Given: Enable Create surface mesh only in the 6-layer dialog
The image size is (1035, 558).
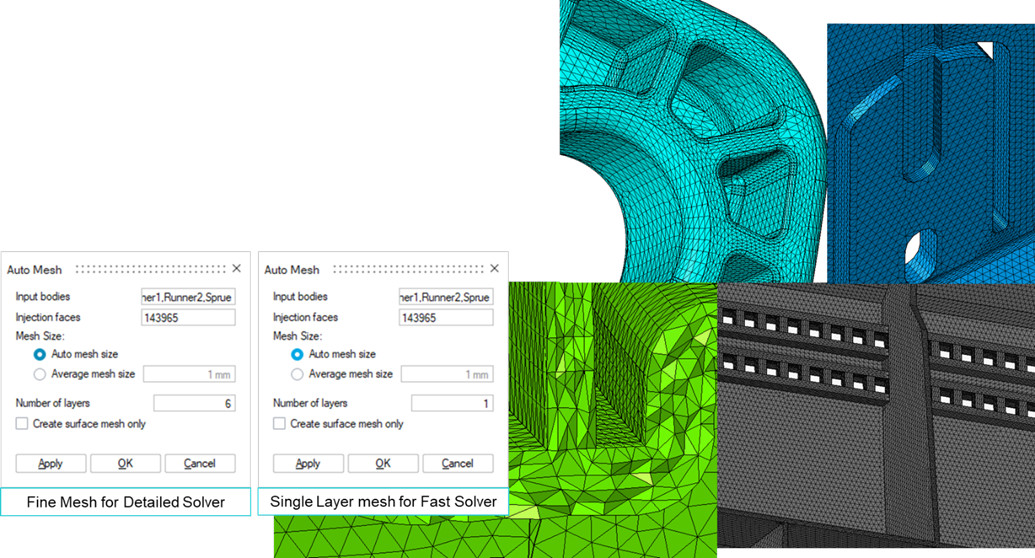Looking at the screenshot, I should (22, 424).
